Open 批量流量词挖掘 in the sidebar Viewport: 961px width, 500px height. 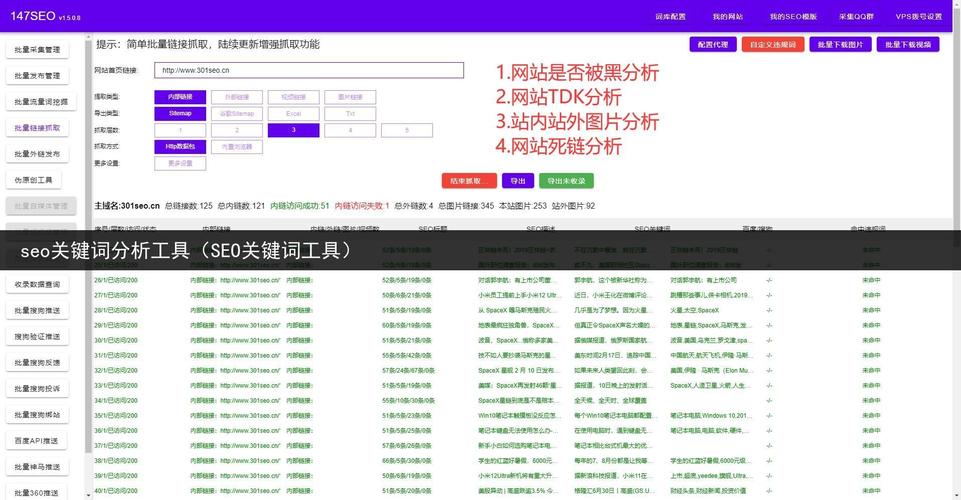coord(41,102)
